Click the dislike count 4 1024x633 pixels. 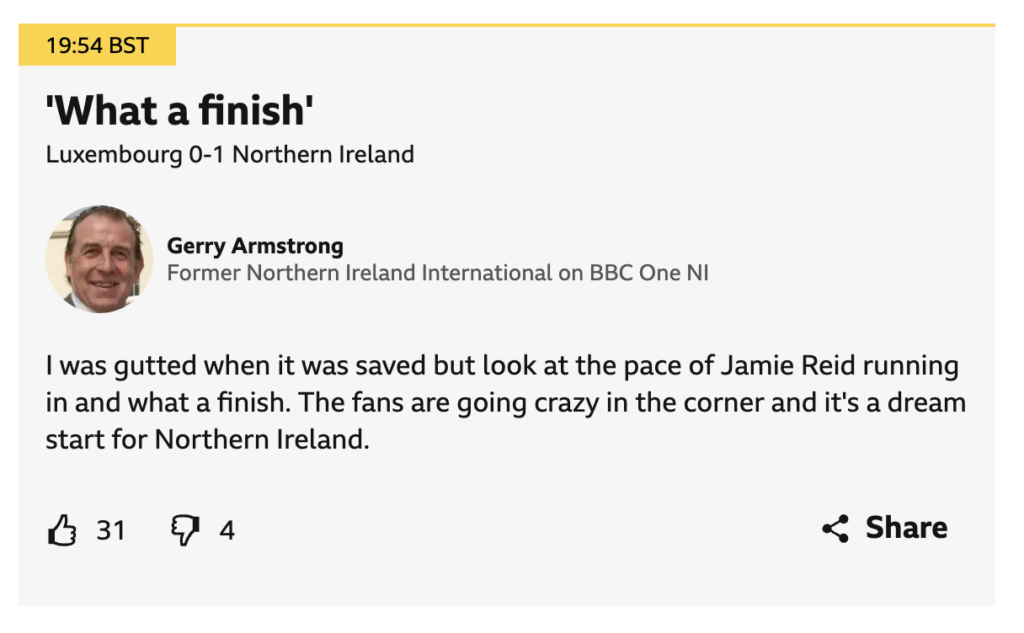(x=227, y=530)
